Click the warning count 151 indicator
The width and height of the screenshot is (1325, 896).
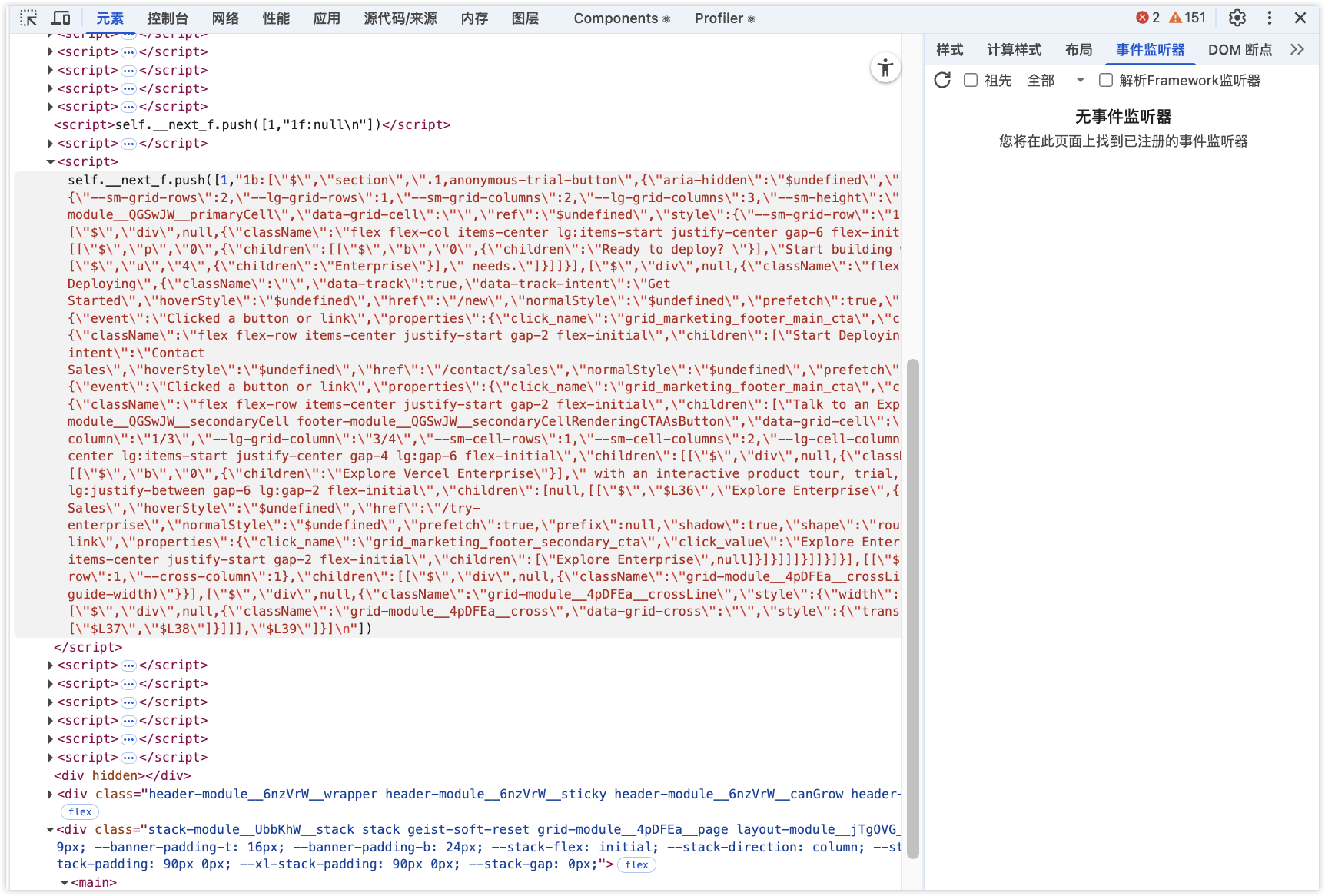(1187, 18)
